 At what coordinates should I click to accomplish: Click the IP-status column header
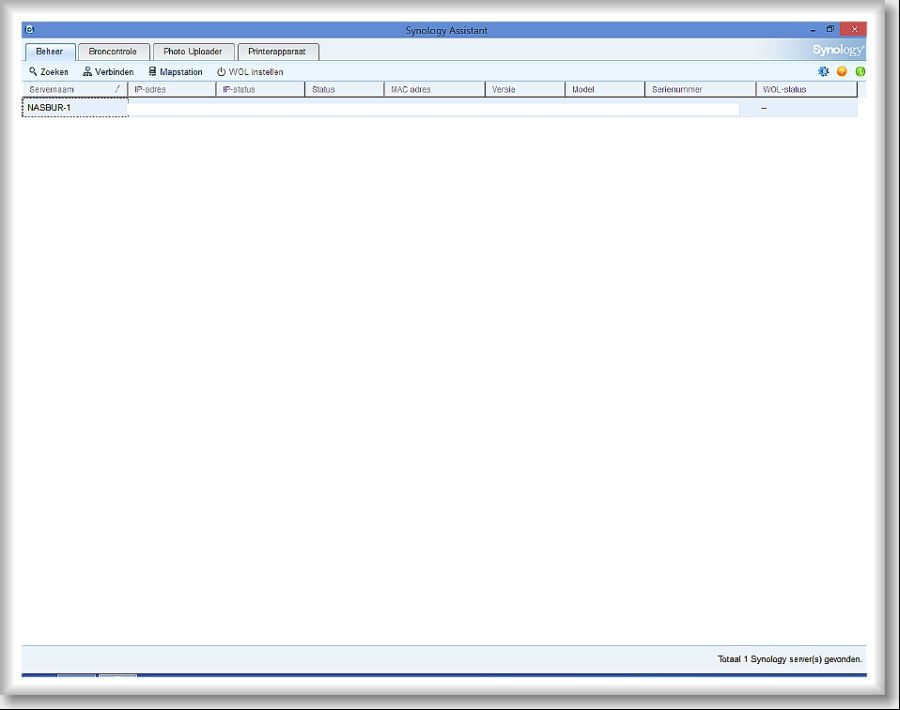pyautogui.click(x=260, y=90)
